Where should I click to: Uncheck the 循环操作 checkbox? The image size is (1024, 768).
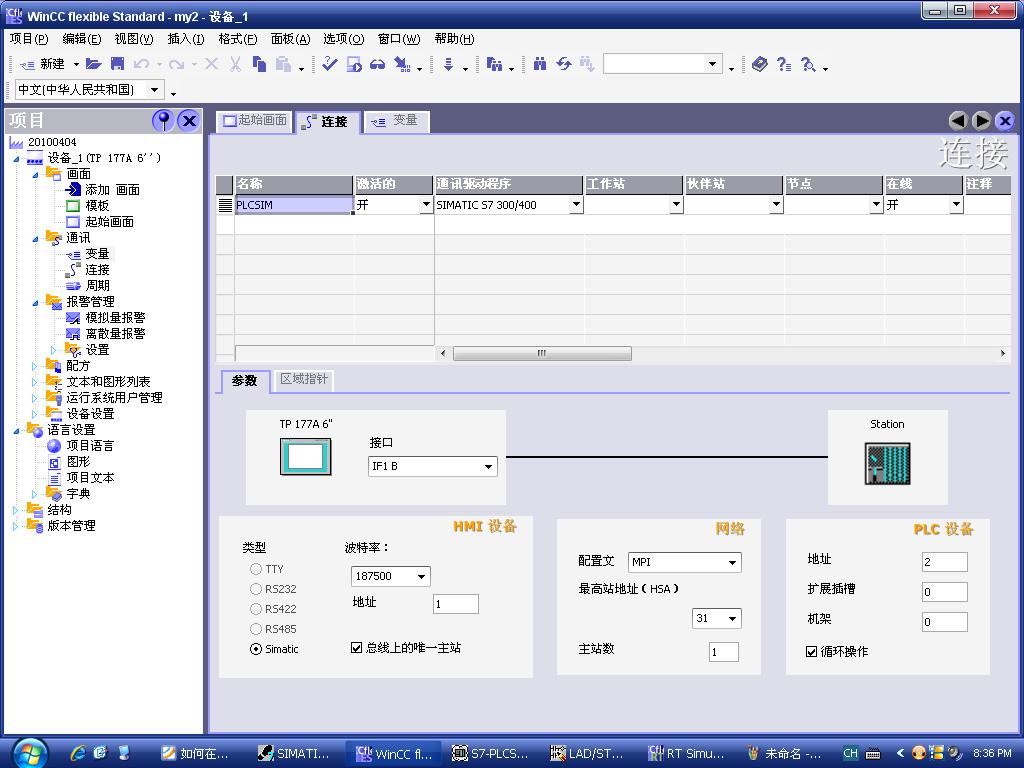click(x=812, y=651)
